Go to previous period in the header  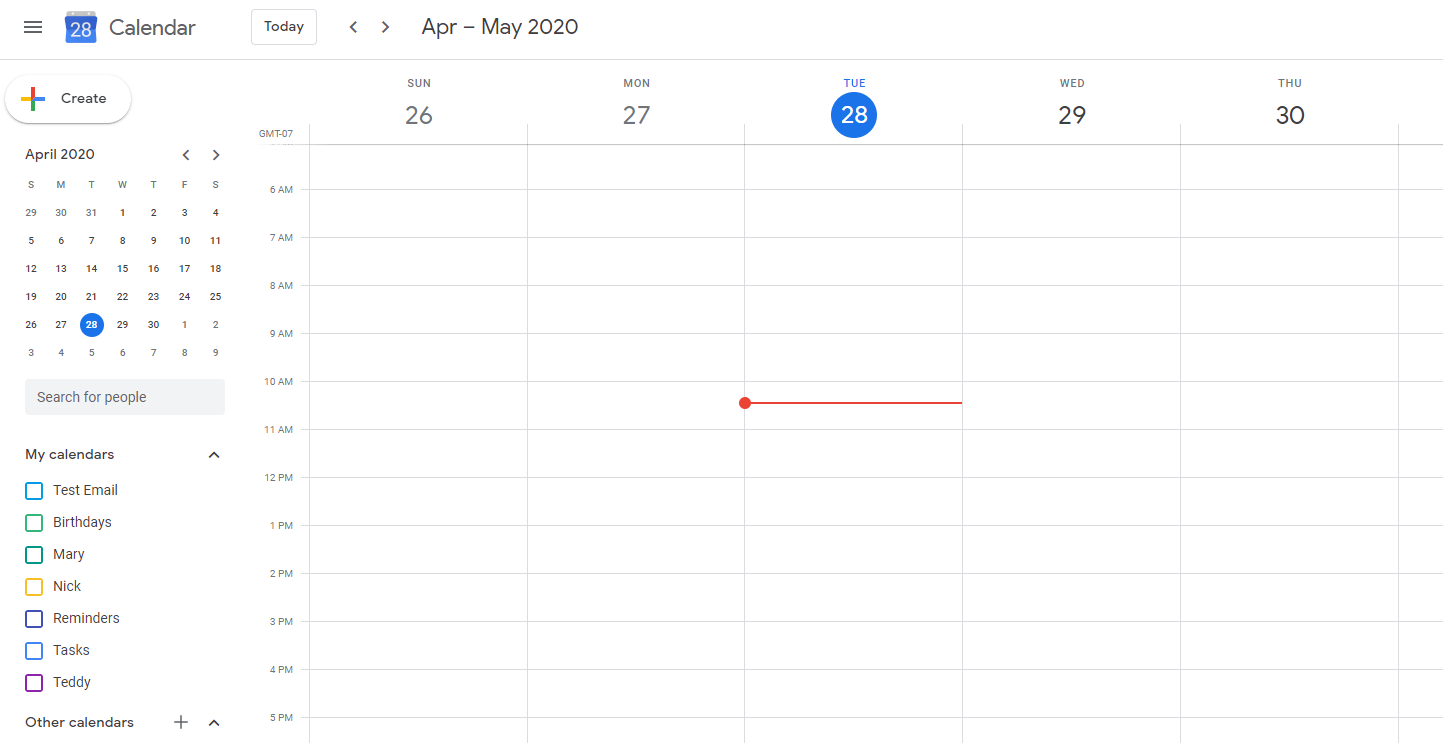point(353,27)
